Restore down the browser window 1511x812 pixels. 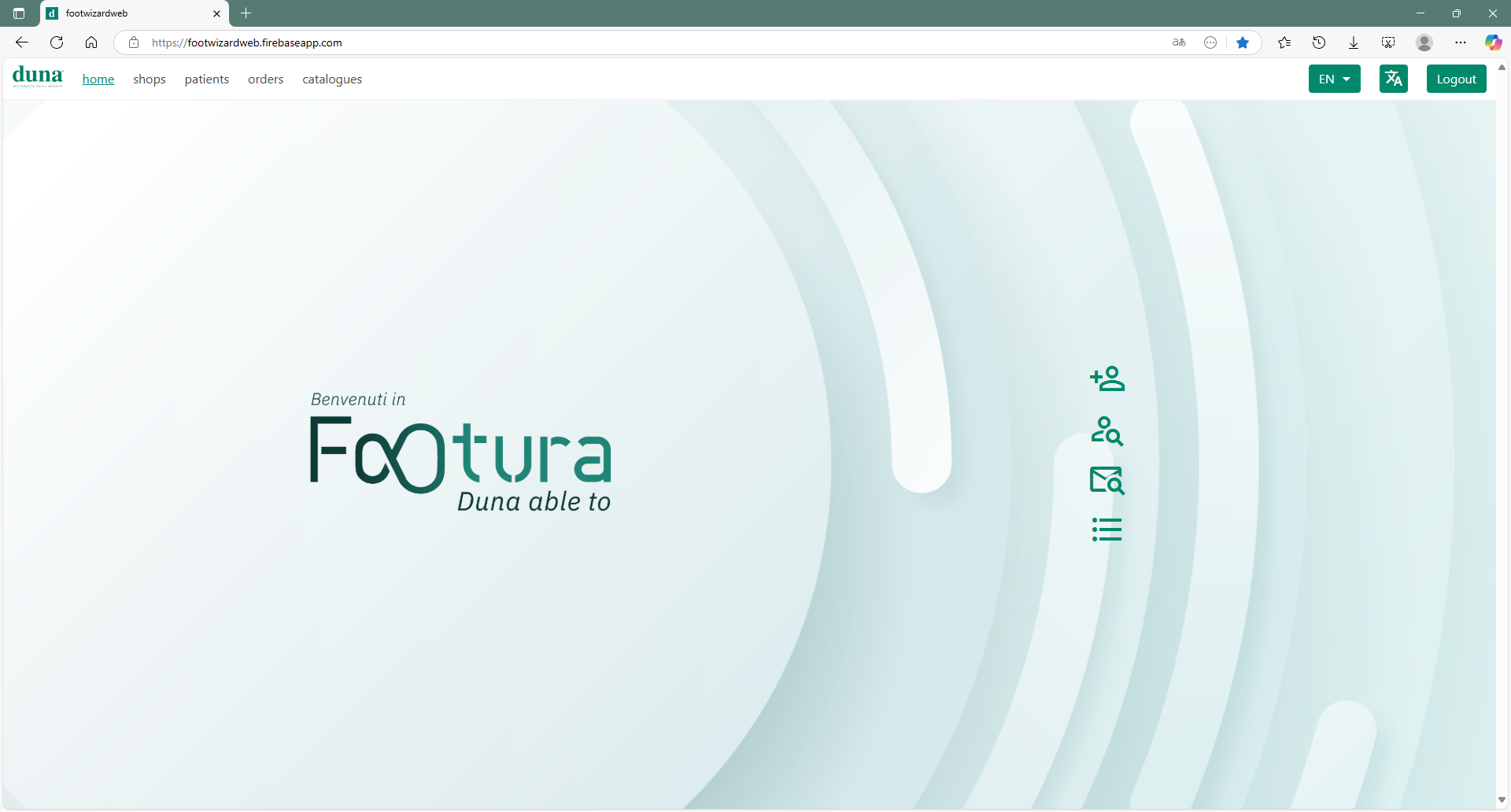pos(1457,13)
